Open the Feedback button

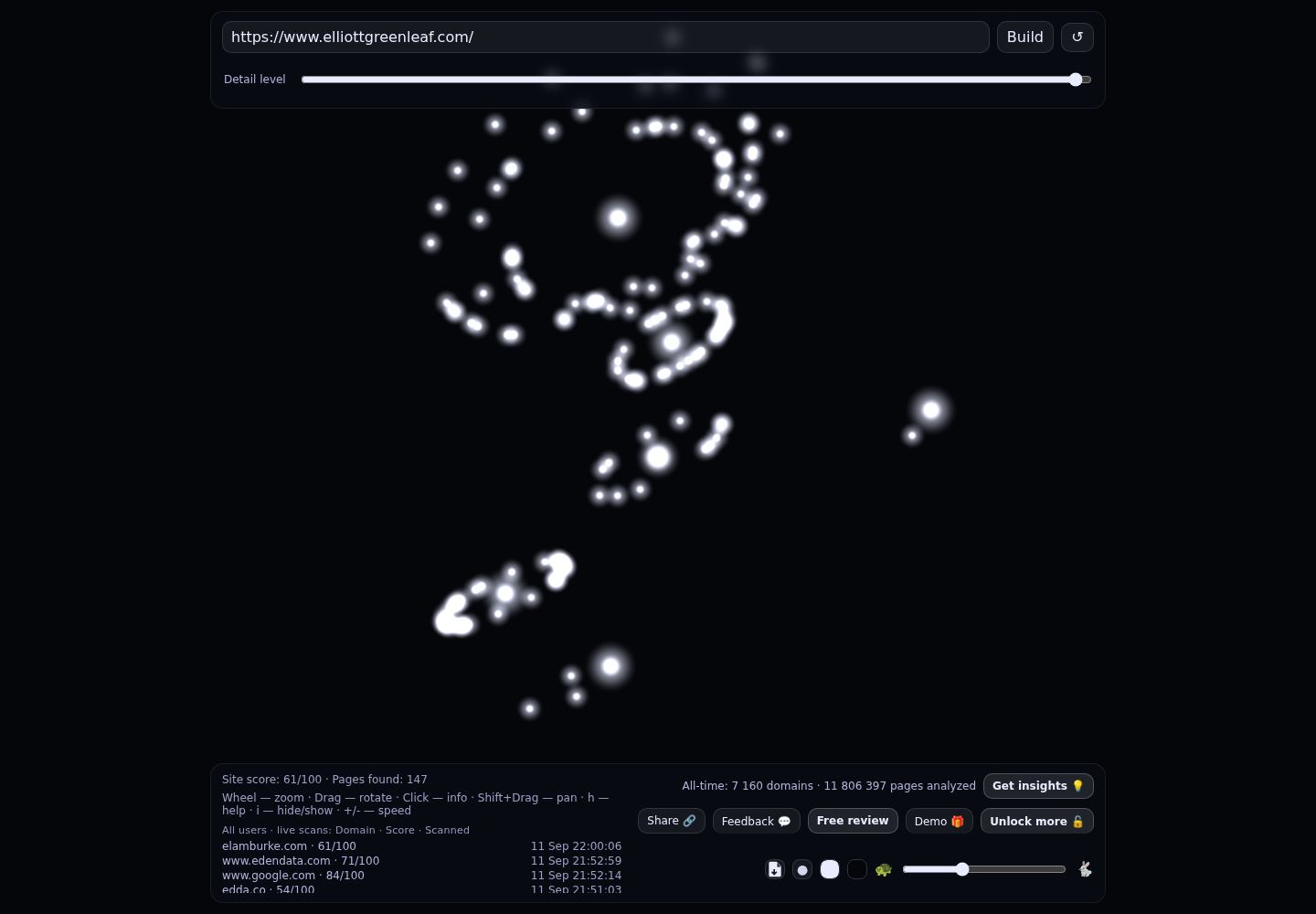(757, 821)
